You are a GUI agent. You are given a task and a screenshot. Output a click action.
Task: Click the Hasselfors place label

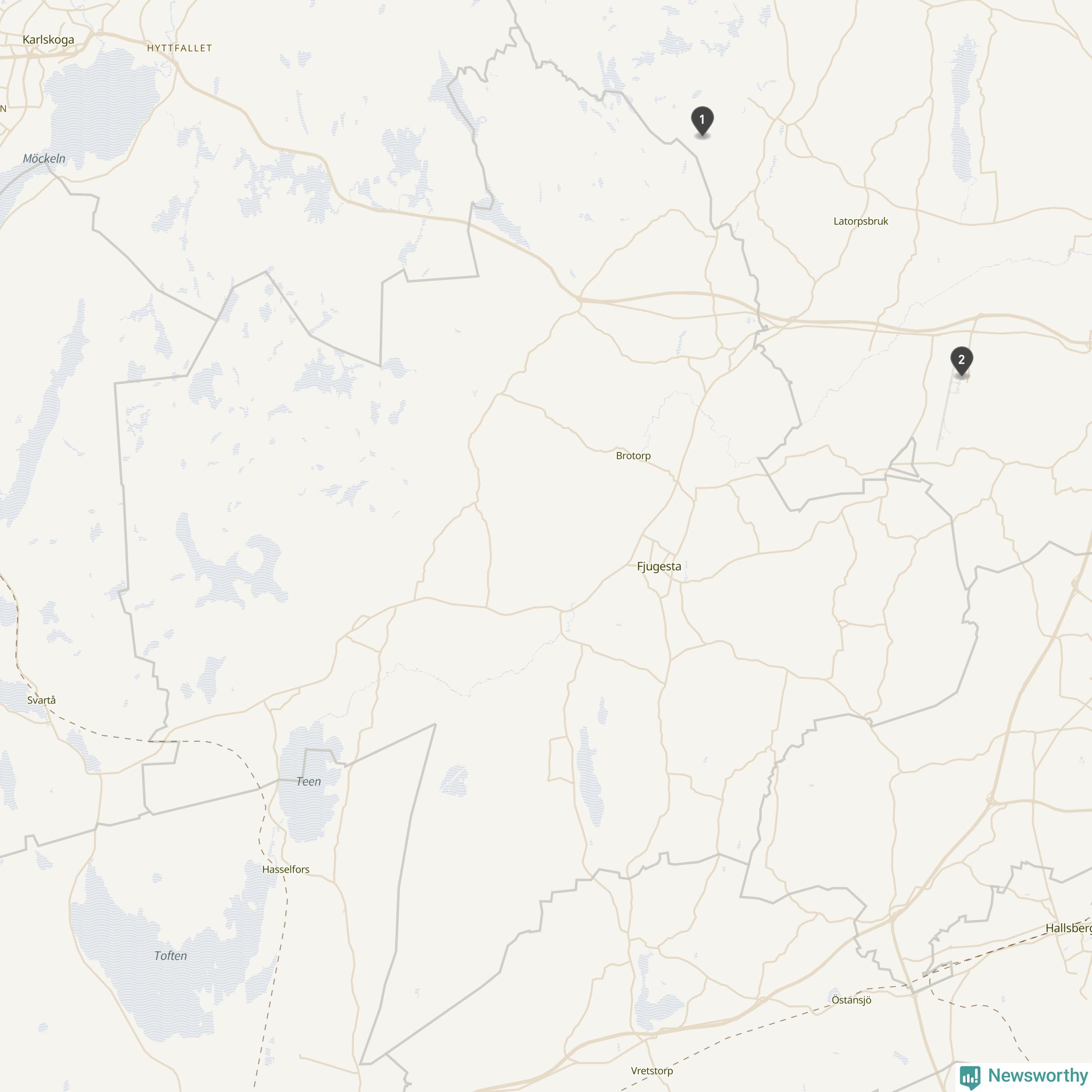pyautogui.click(x=285, y=869)
